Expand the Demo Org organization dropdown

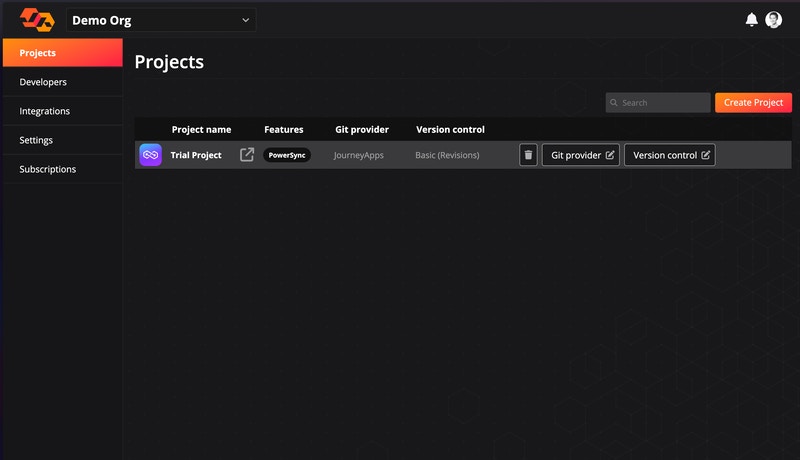161,20
